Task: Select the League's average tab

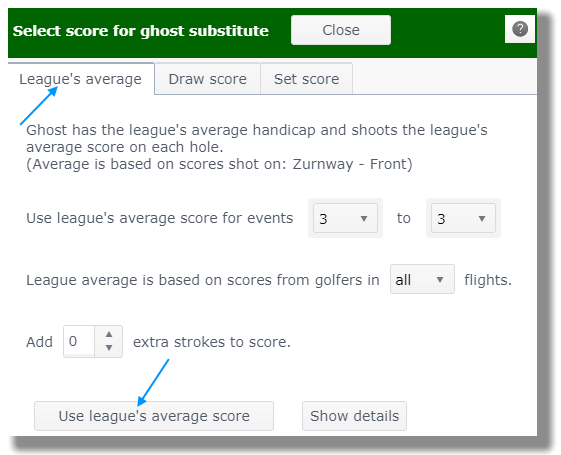Action: pyautogui.click(x=81, y=79)
